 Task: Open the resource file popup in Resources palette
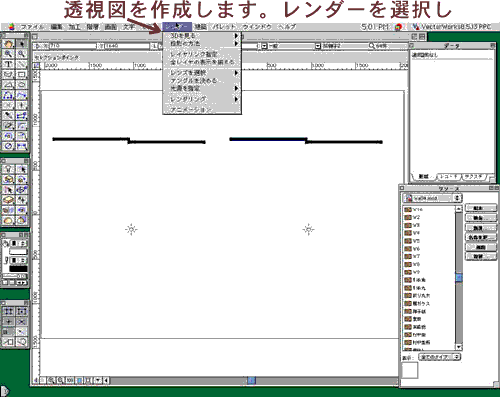(432, 198)
